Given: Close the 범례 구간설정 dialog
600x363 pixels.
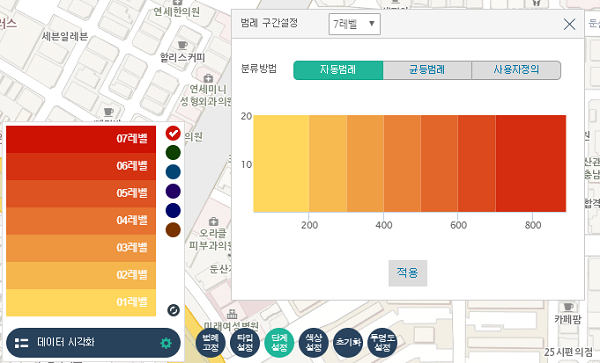Looking at the screenshot, I should (569, 24).
